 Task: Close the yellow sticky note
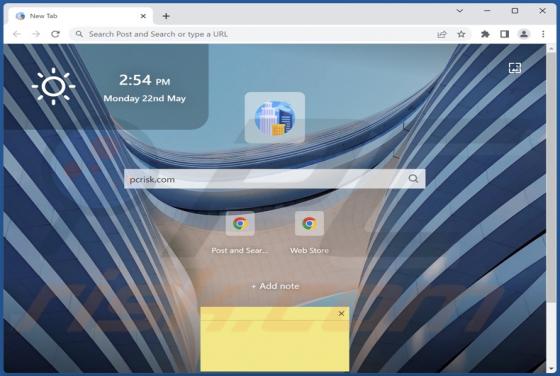[x=341, y=314]
